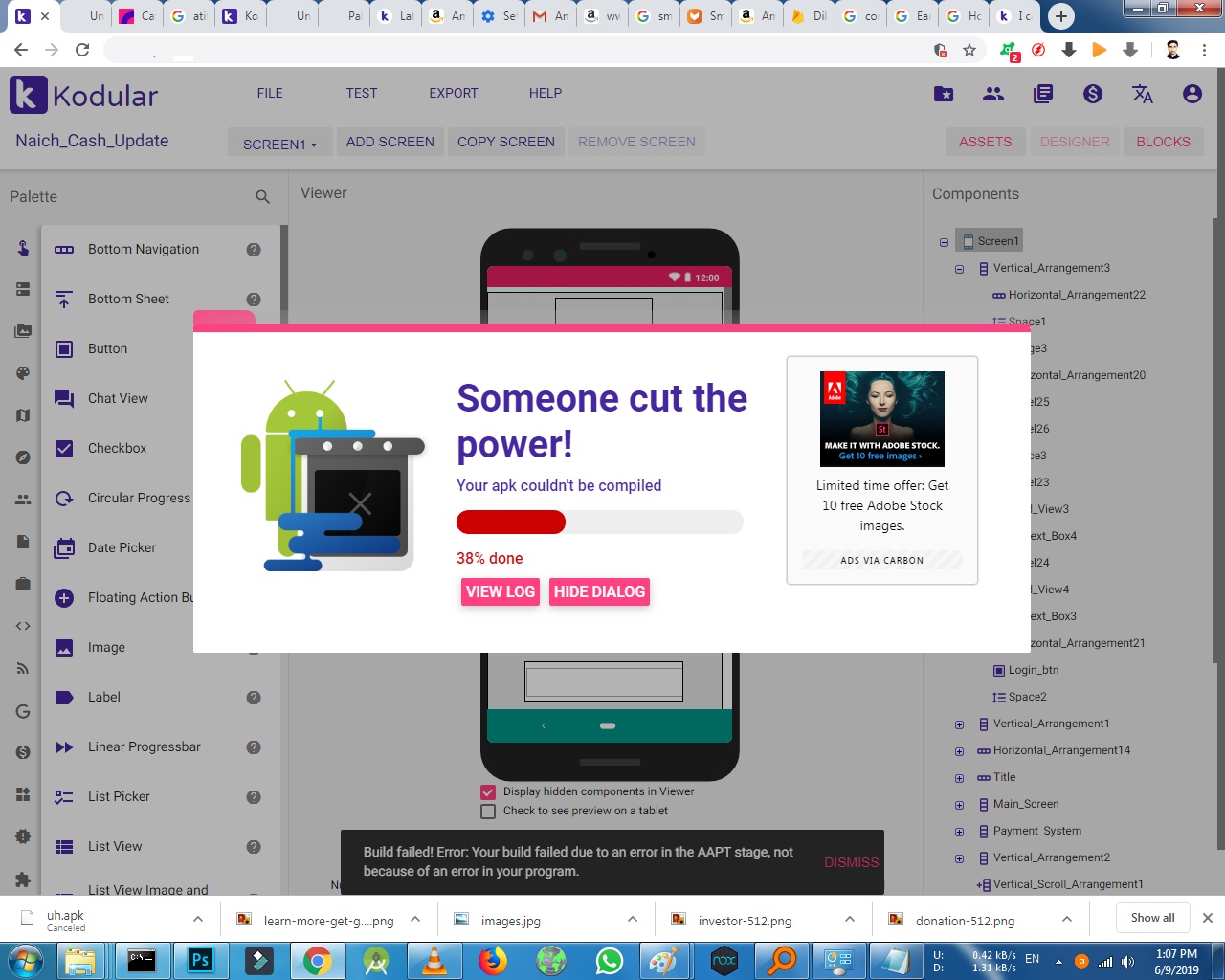Open the EXPORT menu
This screenshot has width=1225, height=980.
pyautogui.click(x=453, y=94)
